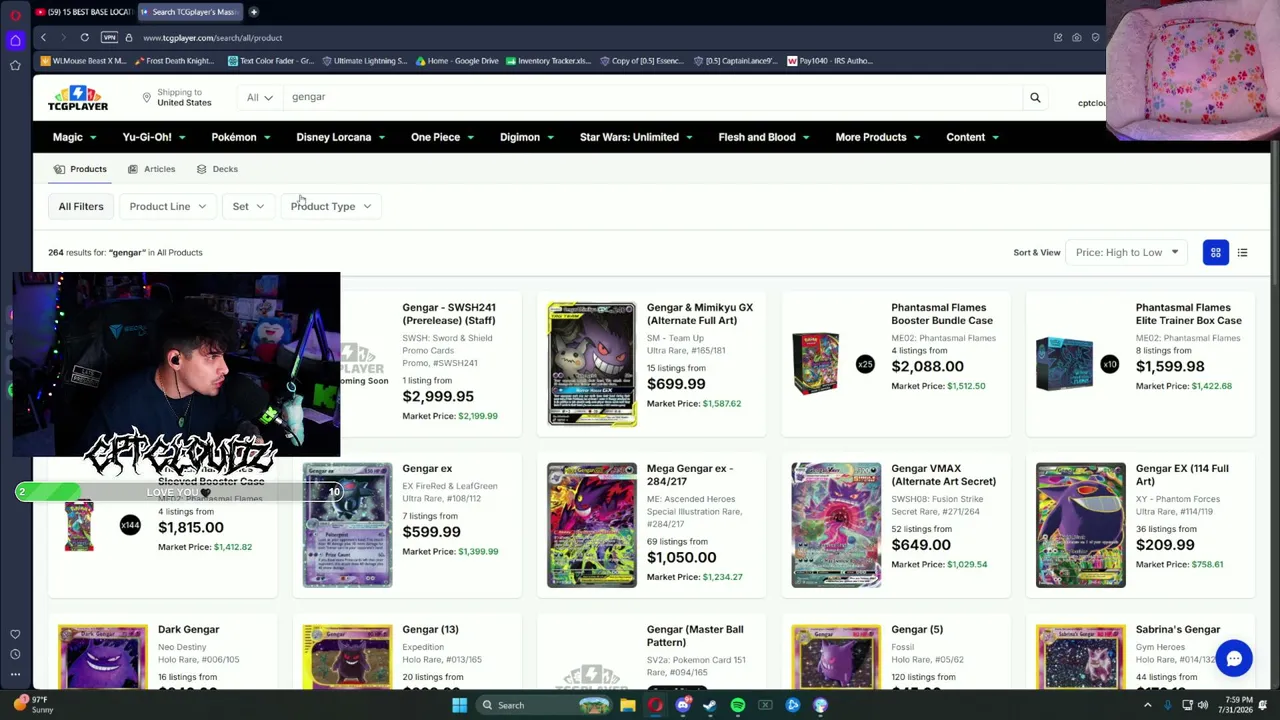Image resolution: width=1280 pixels, height=720 pixels.
Task: Open a new browser tab
Action: (254, 12)
